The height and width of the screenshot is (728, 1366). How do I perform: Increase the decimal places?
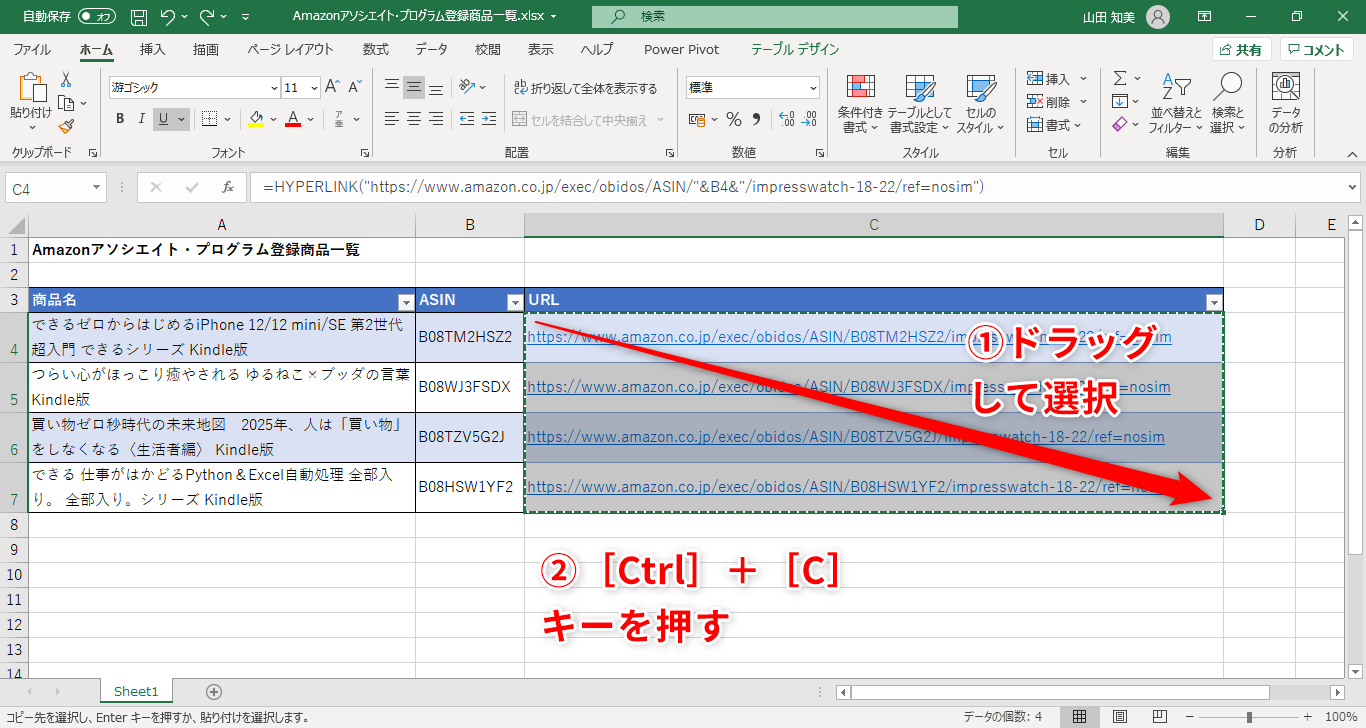click(x=786, y=120)
